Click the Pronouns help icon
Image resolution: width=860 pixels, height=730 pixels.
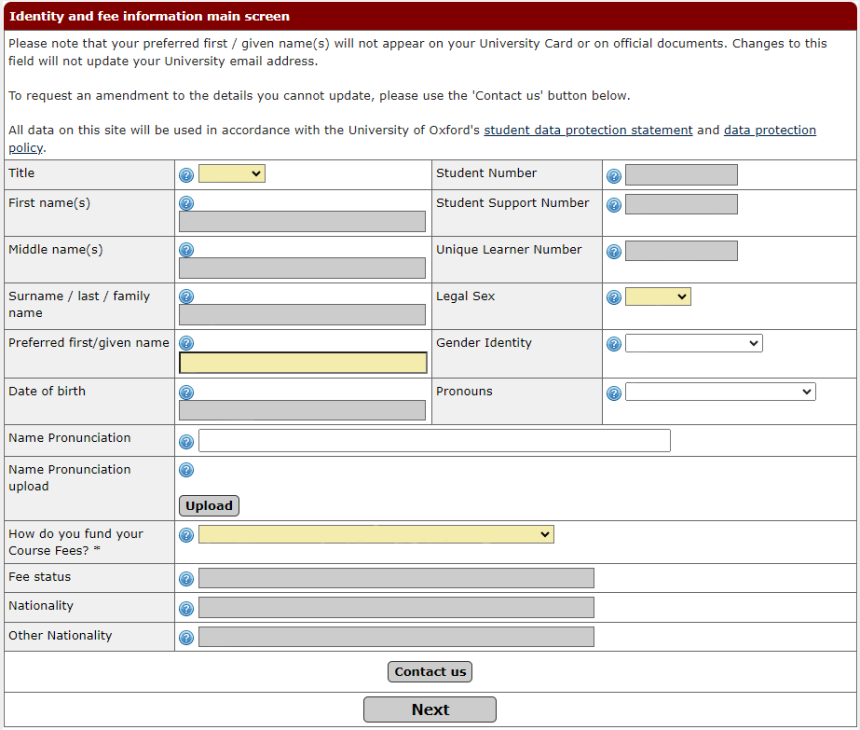tap(614, 393)
